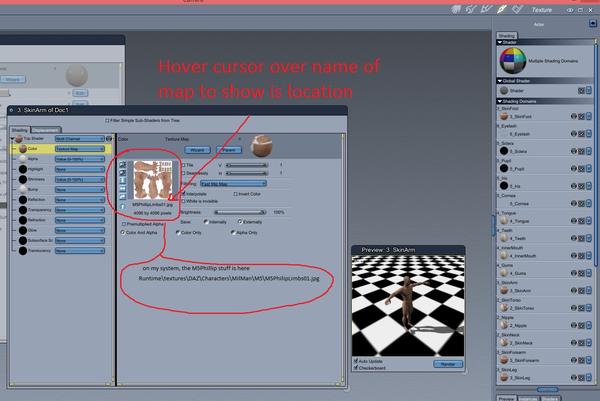Click the Render button in Preview window
This screenshot has width=600, height=401.
point(448,364)
